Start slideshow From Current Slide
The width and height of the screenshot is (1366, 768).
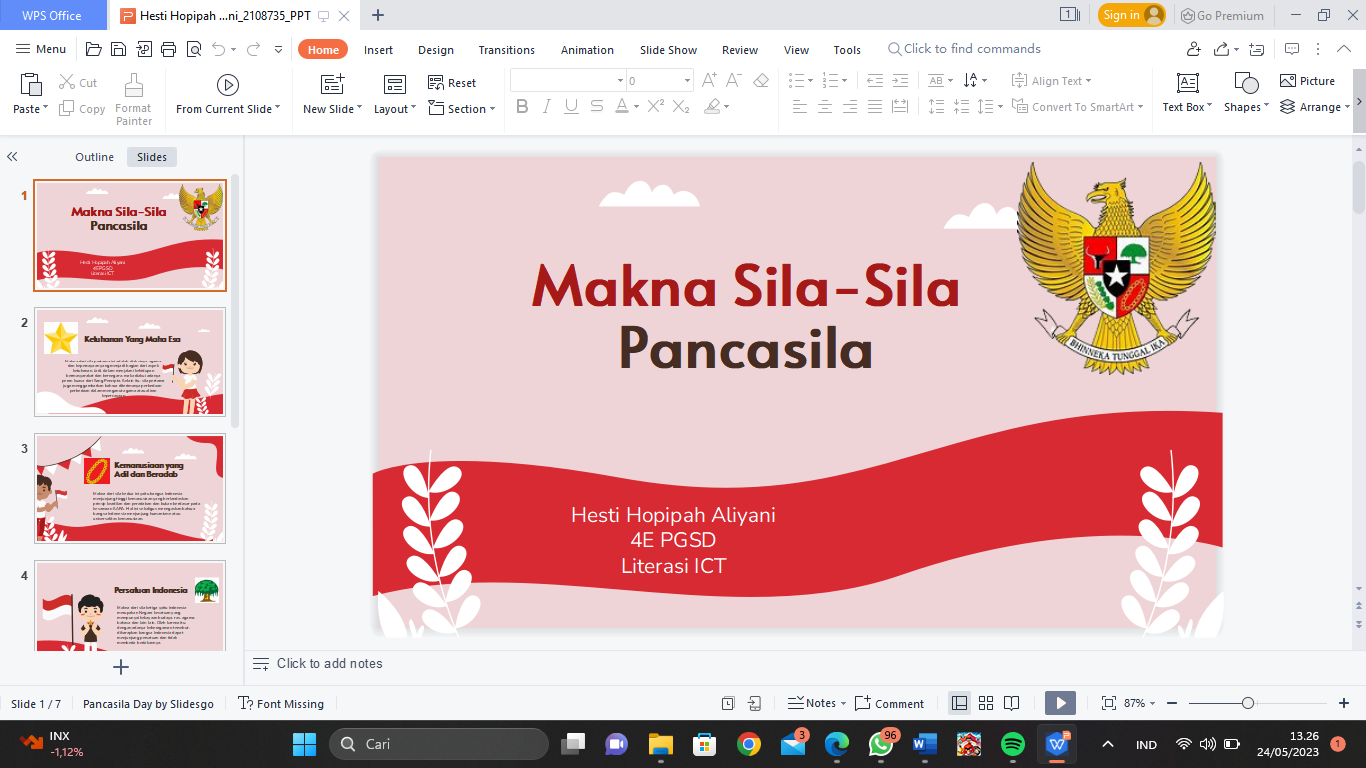[228, 97]
